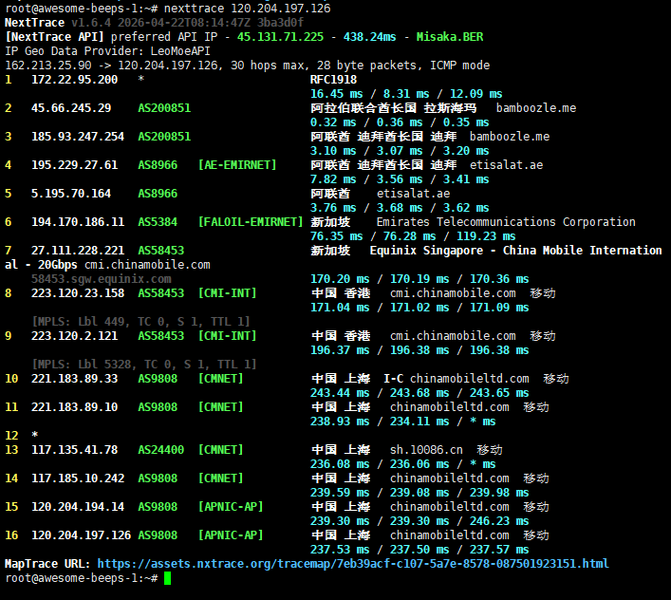Image resolution: width=671 pixels, height=600 pixels.
Task: Open the MapTrace URL link
Action: click(x=353, y=564)
